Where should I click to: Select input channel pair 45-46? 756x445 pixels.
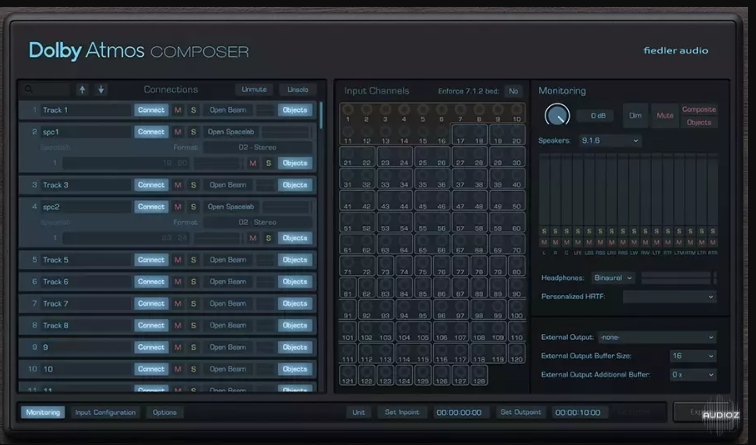click(432, 200)
